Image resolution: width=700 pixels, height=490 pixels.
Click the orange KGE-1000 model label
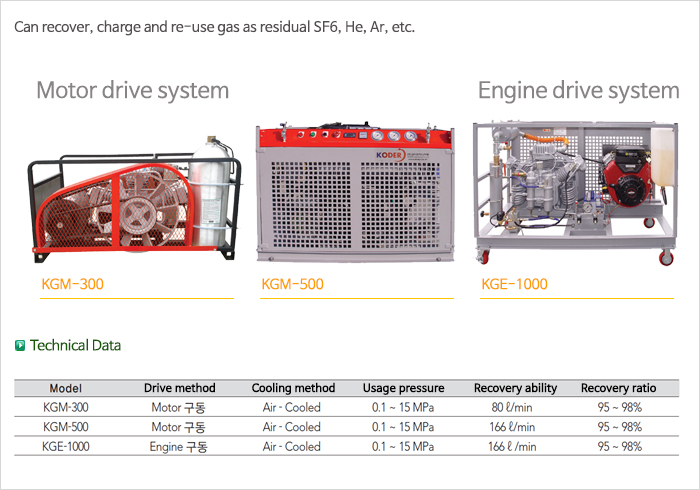tap(514, 284)
